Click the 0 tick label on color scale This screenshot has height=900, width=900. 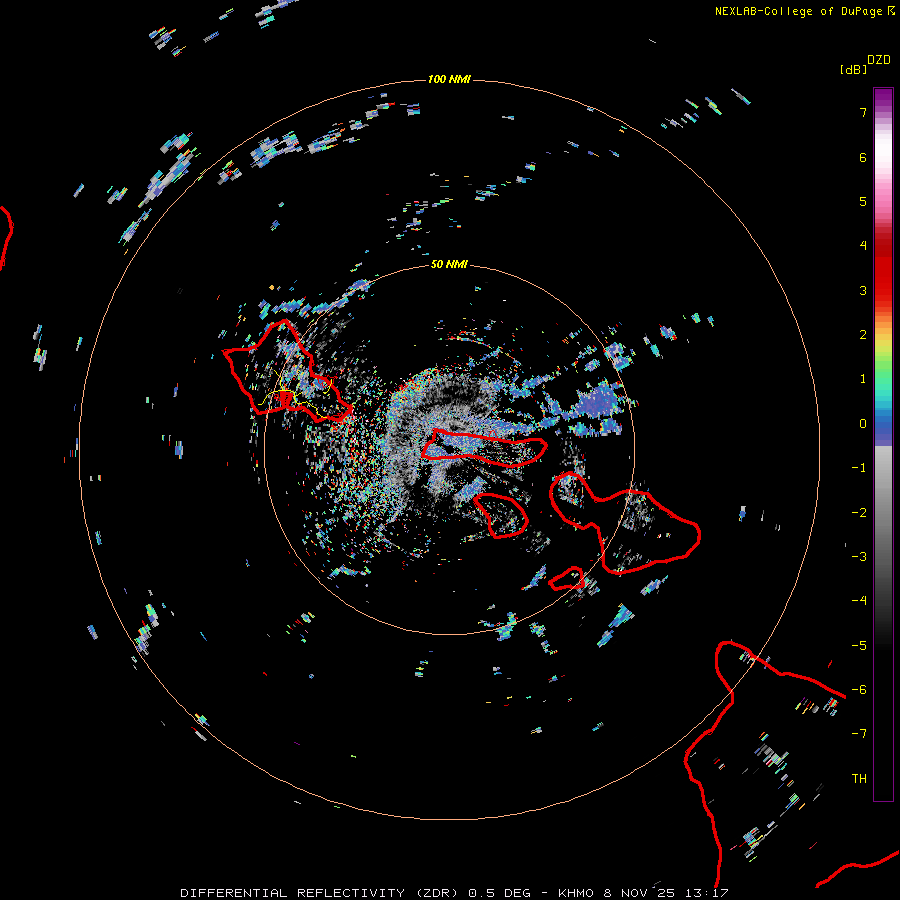[x=863, y=424]
